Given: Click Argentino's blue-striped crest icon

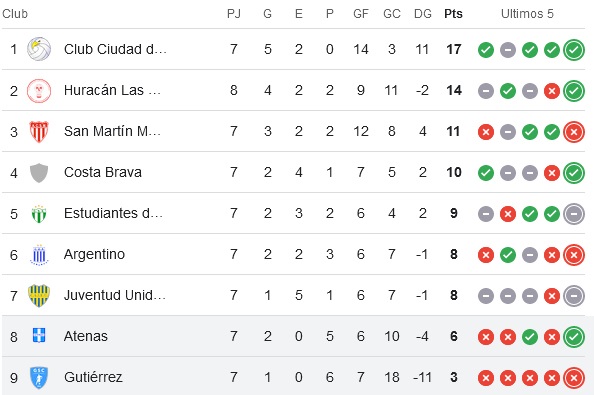Looking at the screenshot, I should 39,254.
